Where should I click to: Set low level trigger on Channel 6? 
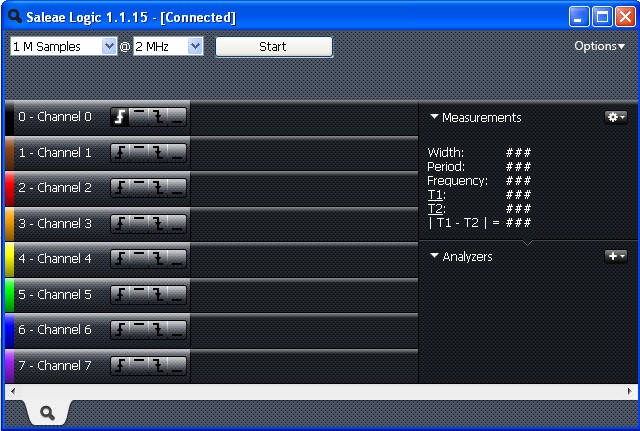[177, 330]
